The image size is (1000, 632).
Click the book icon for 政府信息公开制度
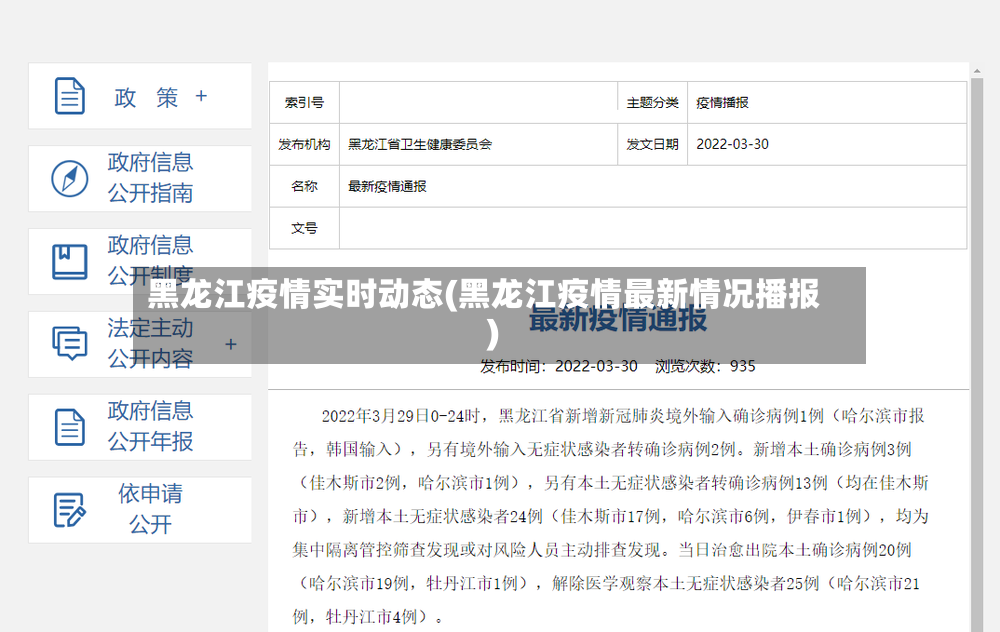(70, 261)
